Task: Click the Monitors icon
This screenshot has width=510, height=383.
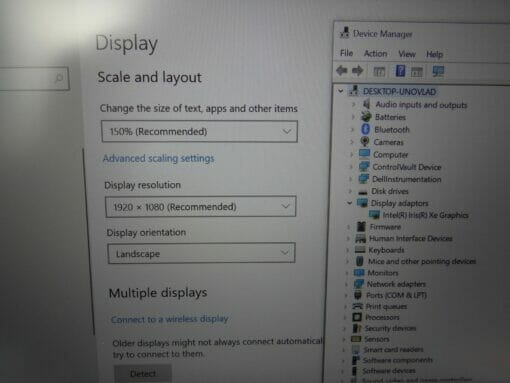Action: (359, 273)
